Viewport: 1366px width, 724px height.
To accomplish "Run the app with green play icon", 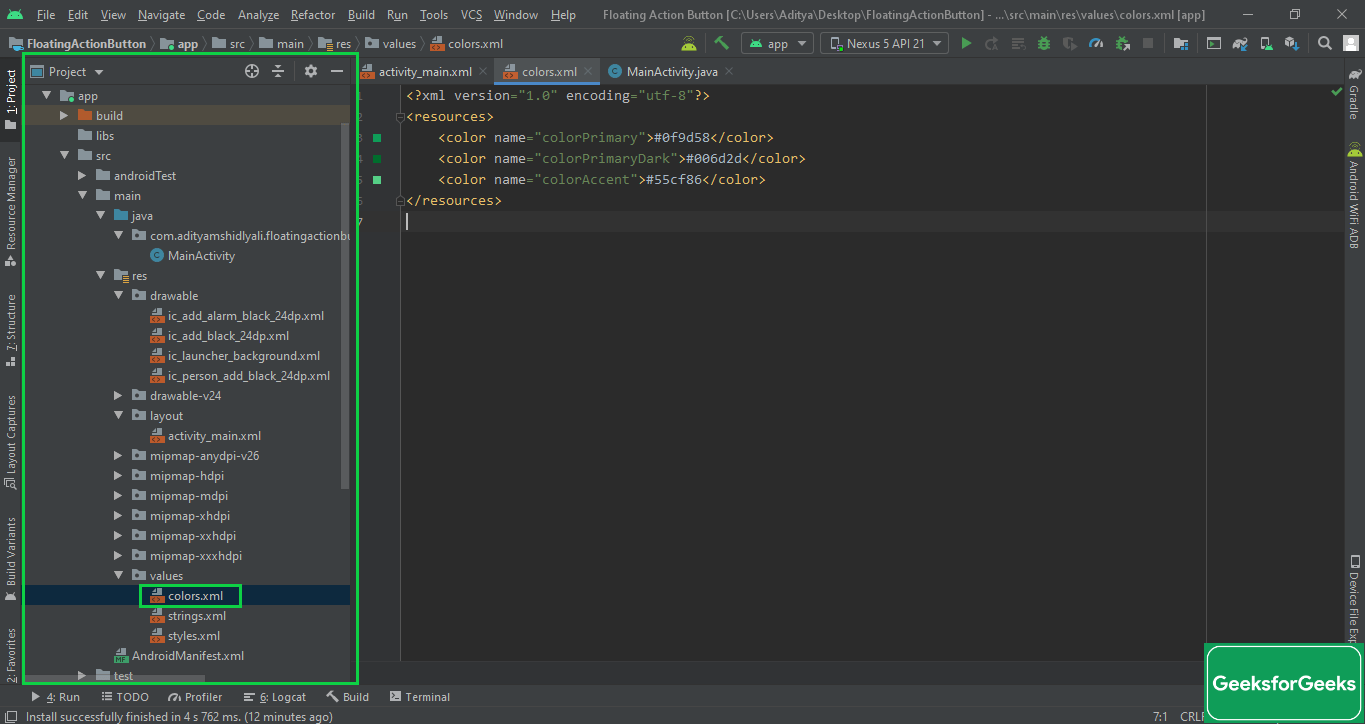I will pyautogui.click(x=966, y=43).
